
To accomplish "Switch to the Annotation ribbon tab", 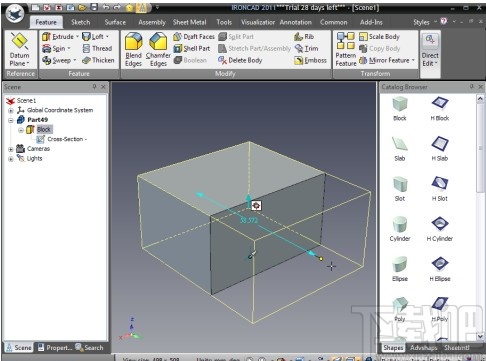I will (295, 22).
